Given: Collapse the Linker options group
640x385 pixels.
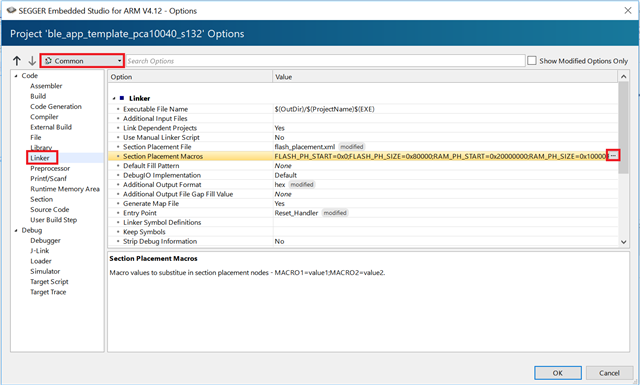Looking at the screenshot, I should 114,98.
